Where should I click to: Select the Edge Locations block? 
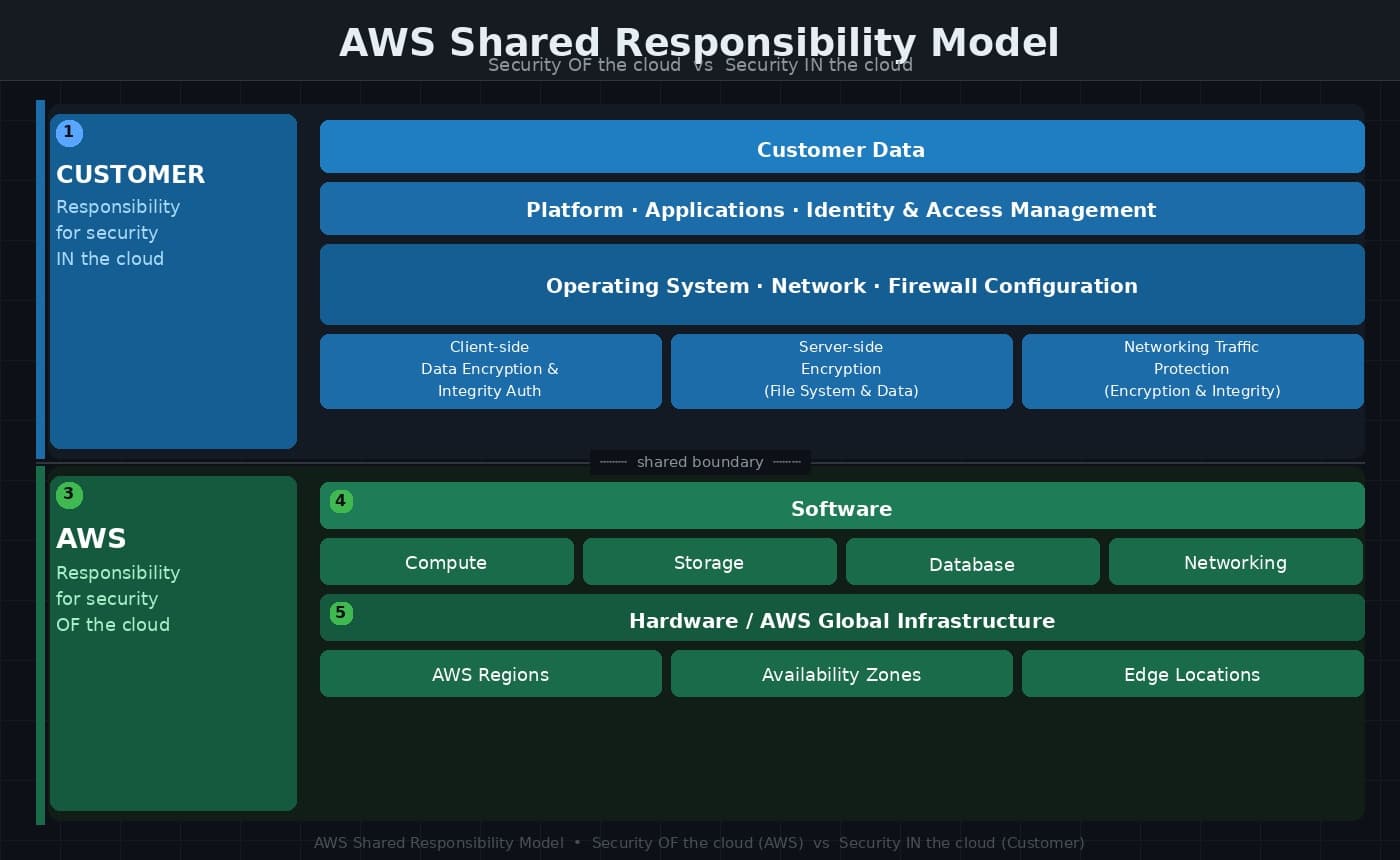click(x=1192, y=674)
